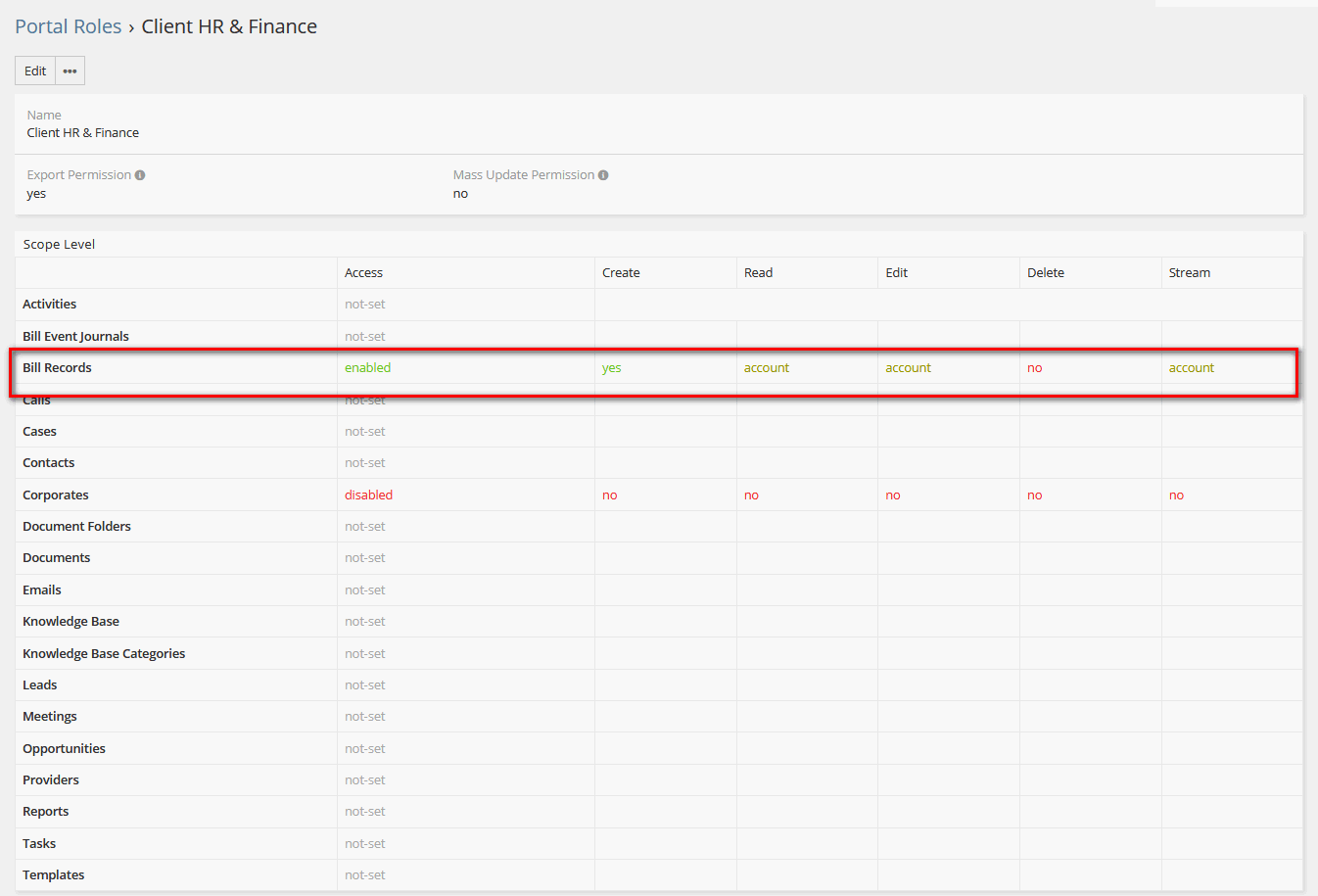Click the Bill Records Edit account value

908,368
